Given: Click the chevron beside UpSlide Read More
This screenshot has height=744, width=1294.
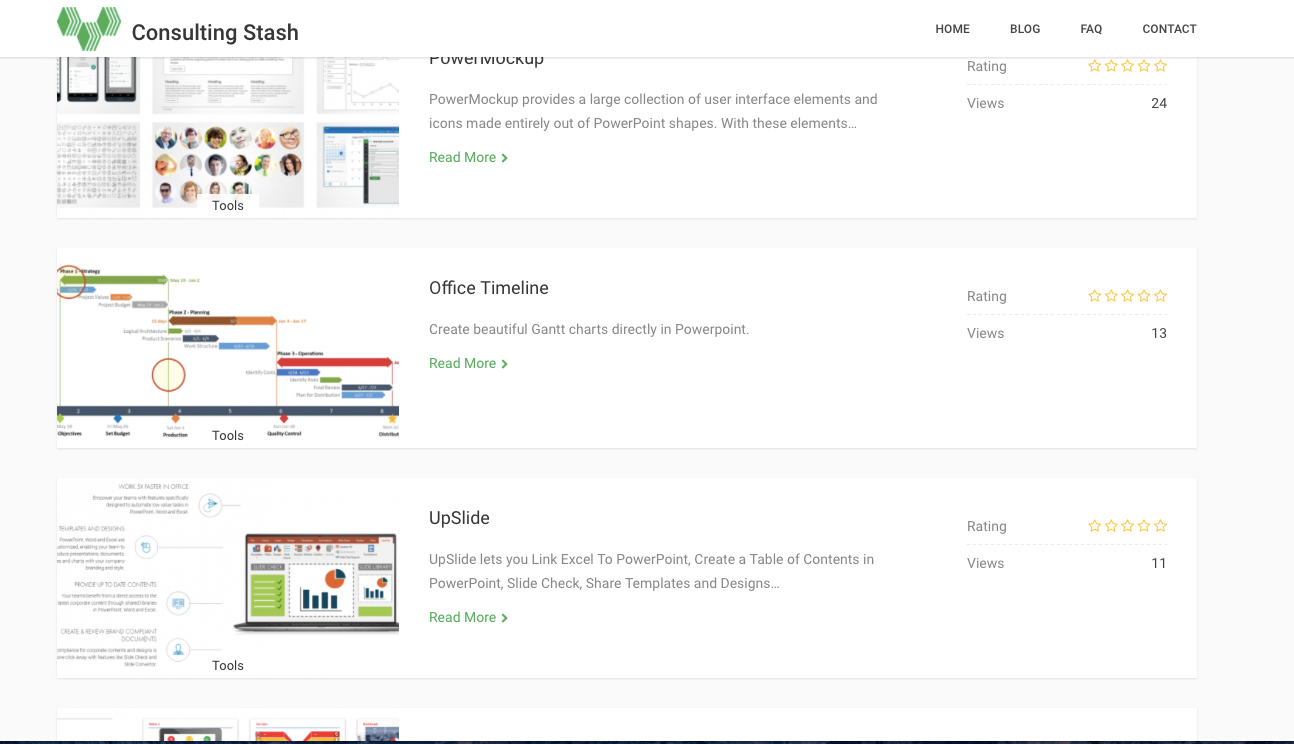Looking at the screenshot, I should point(505,618).
